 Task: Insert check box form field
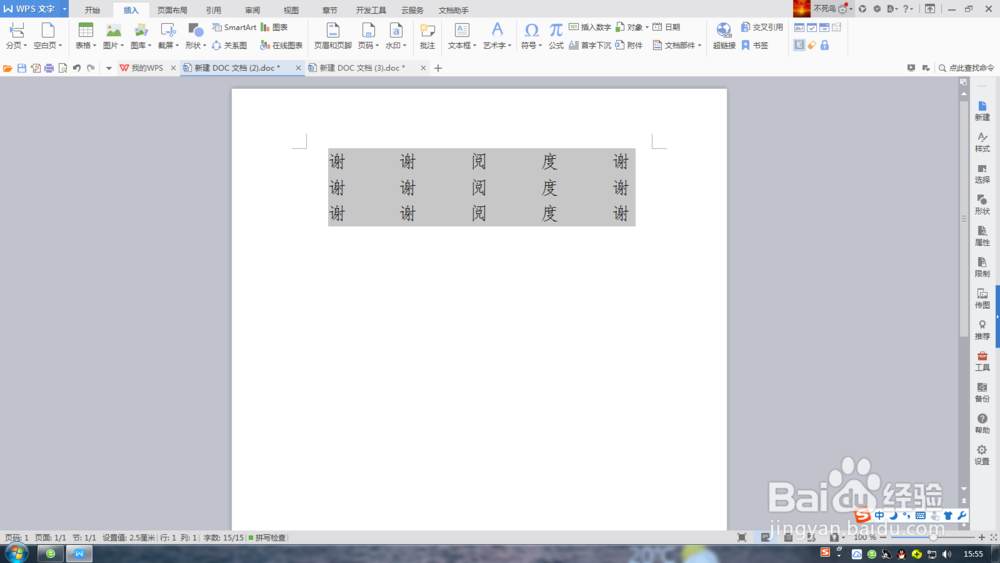point(812,27)
